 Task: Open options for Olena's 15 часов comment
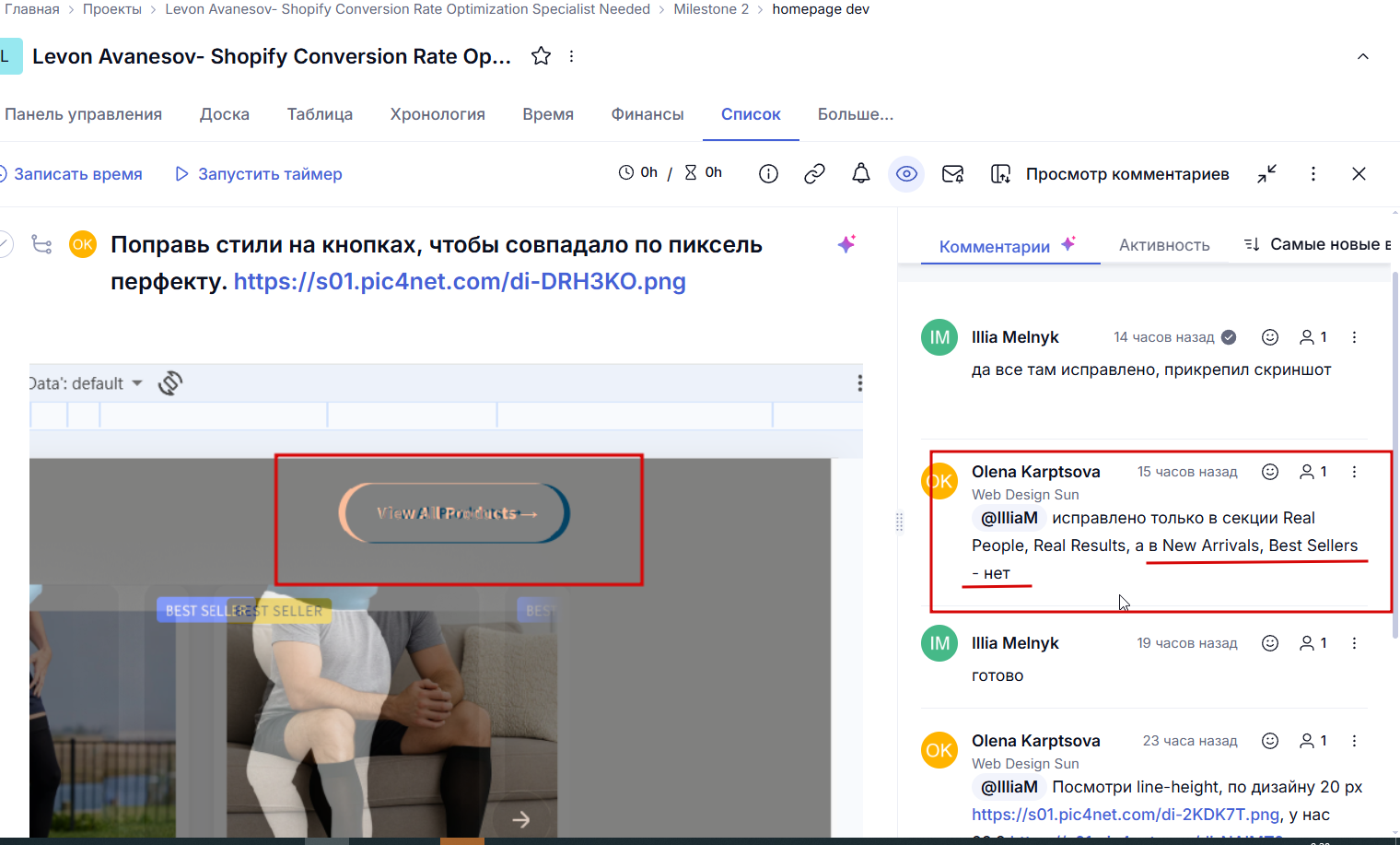1354,472
